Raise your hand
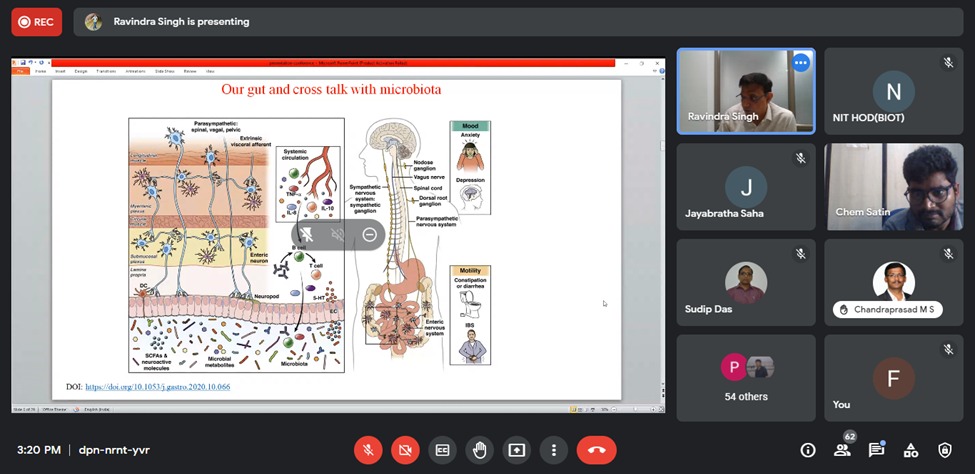The height and width of the screenshot is (474, 975). [479, 450]
